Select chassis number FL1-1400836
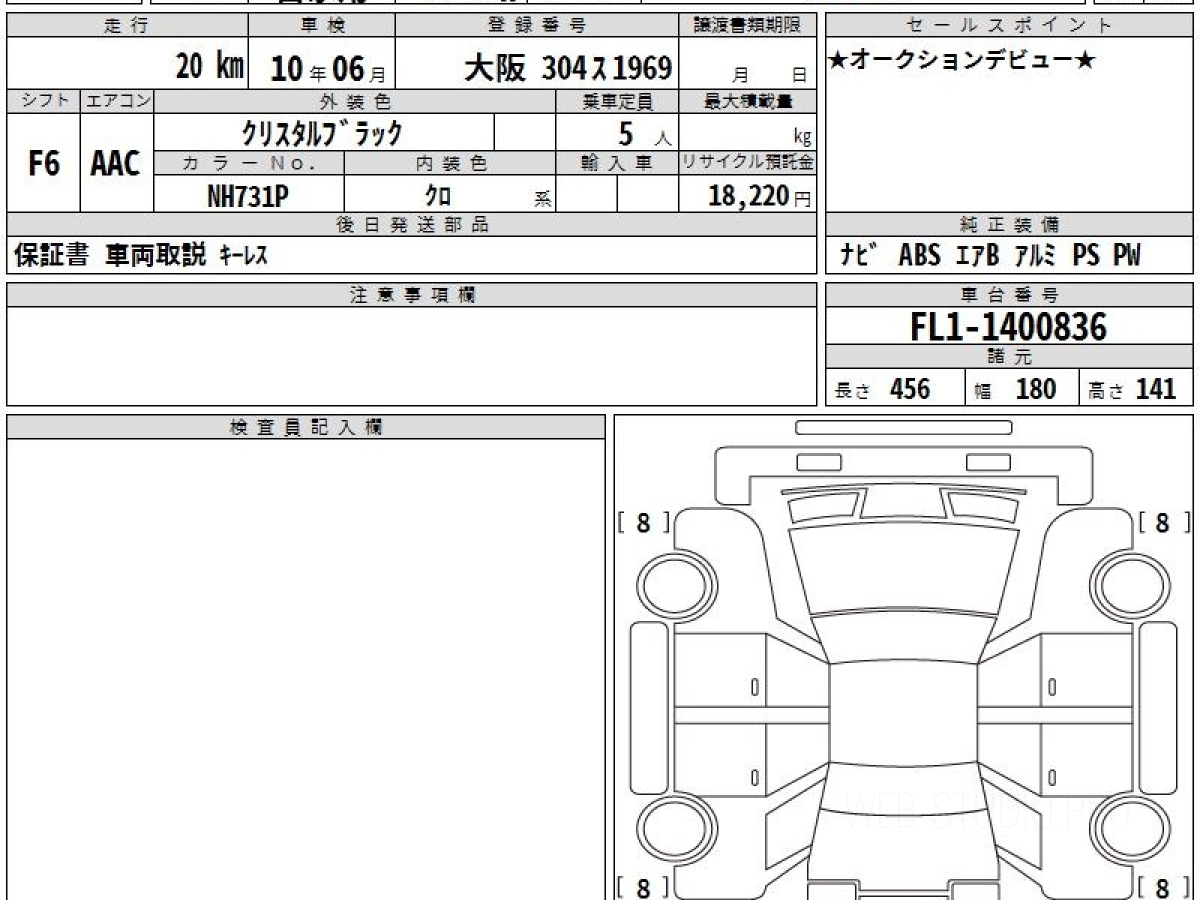Screen dimensions: 1200x900 (x=1009, y=327)
